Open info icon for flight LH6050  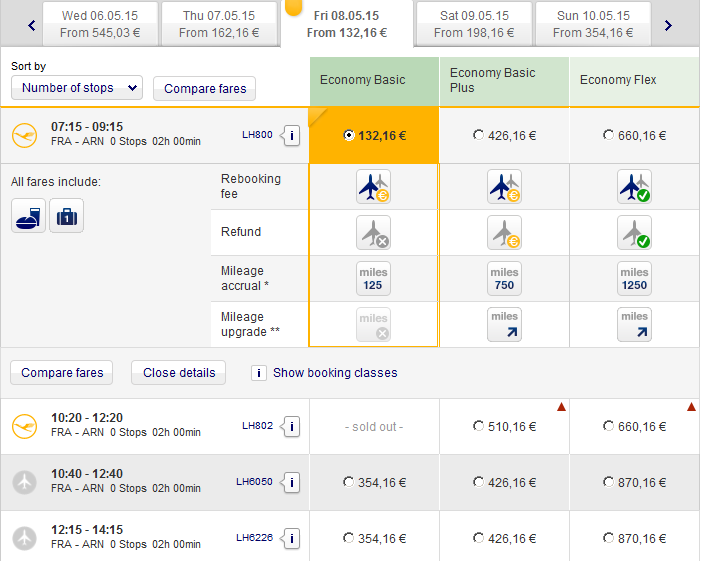click(x=292, y=483)
